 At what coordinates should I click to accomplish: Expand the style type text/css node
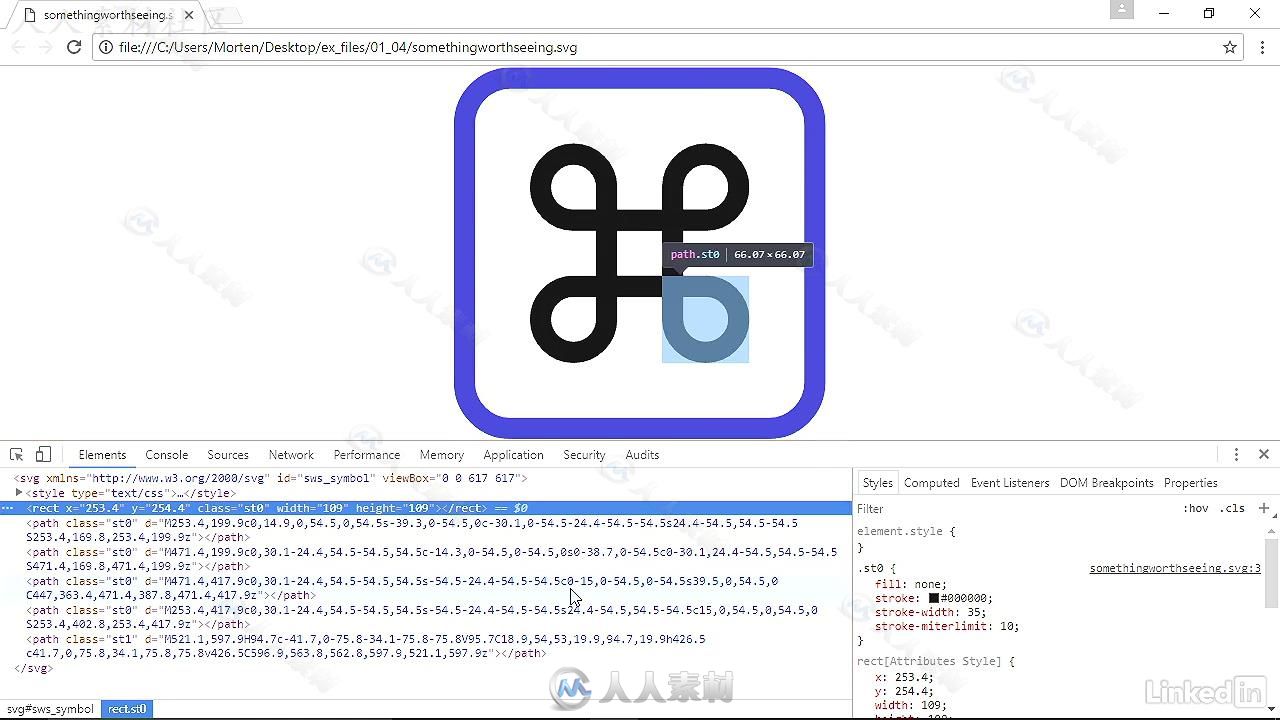(x=19, y=493)
